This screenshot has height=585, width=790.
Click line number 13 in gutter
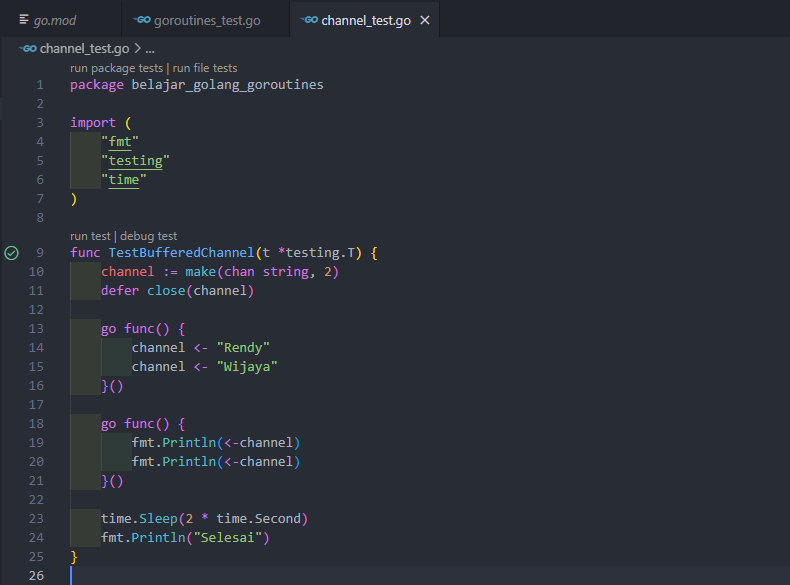(36, 329)
